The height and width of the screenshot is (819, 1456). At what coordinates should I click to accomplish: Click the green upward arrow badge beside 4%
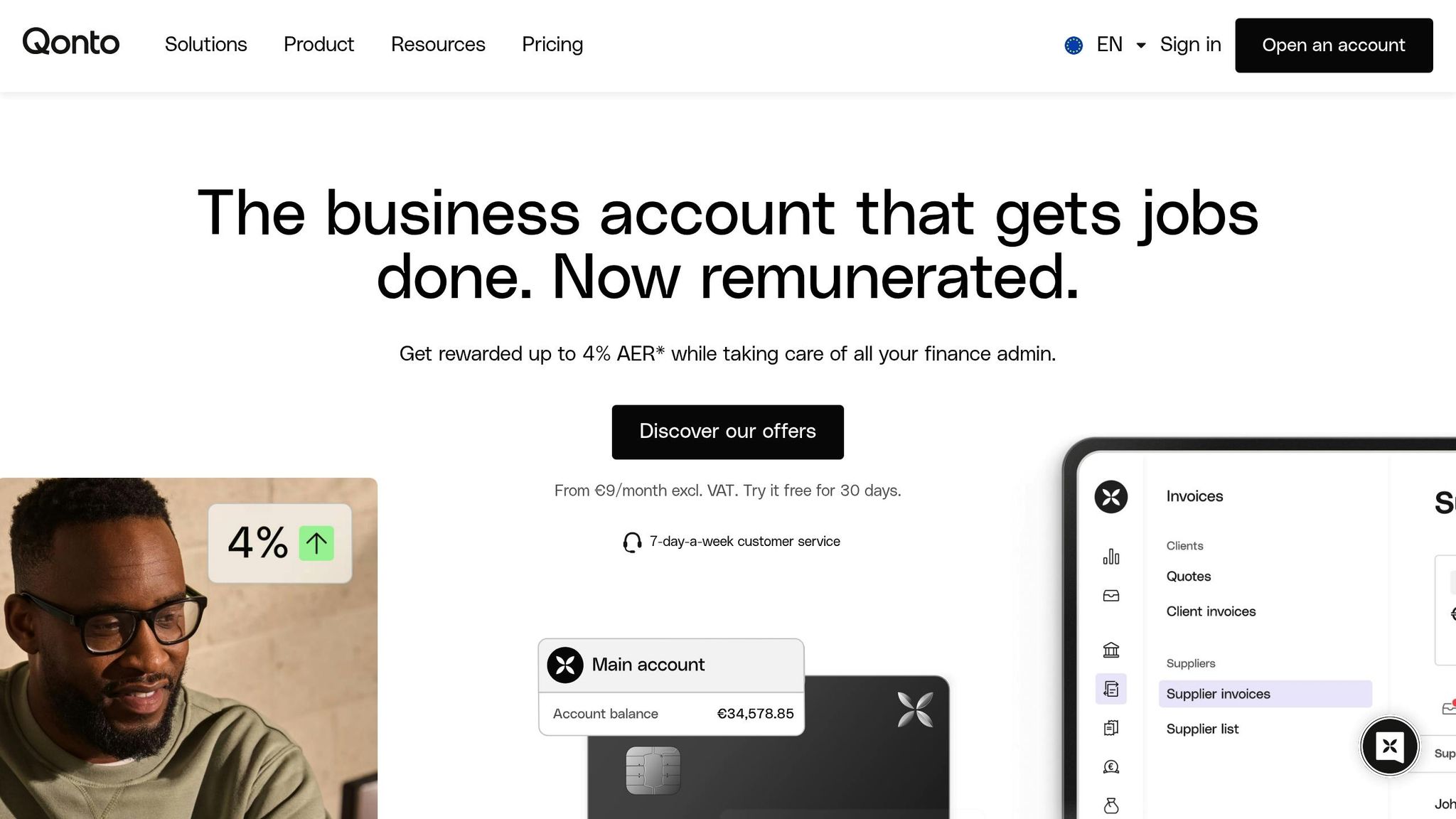click(x=316, y=544)
